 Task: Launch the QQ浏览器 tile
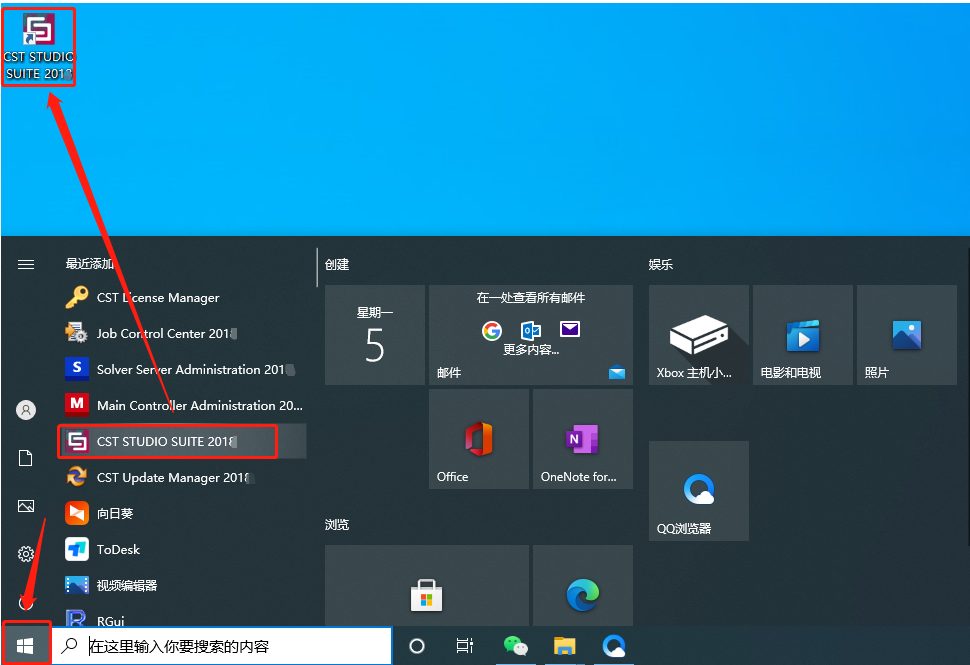(x=699, y=491)
